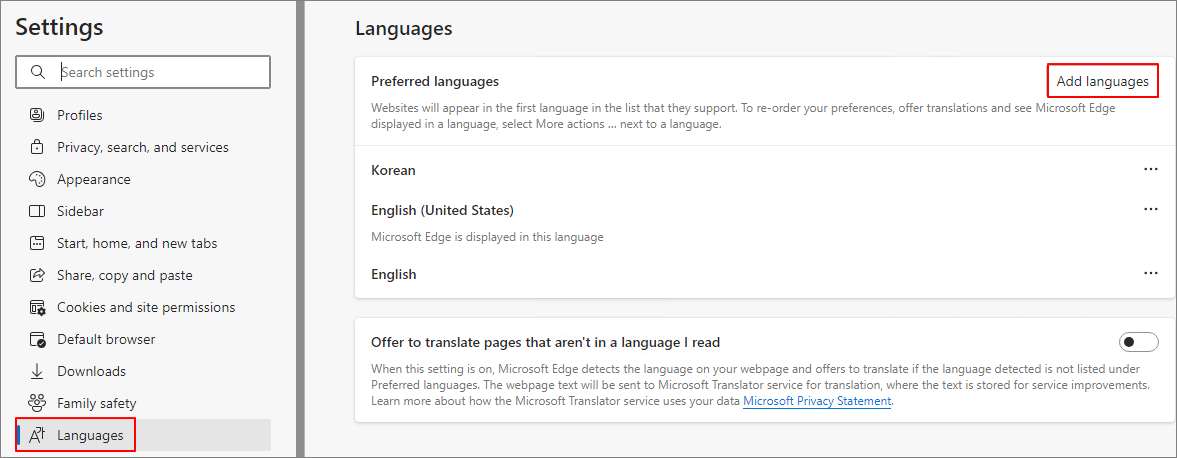Open Microsoft Privacy Statement link
1177x458 pixels.
817,401
